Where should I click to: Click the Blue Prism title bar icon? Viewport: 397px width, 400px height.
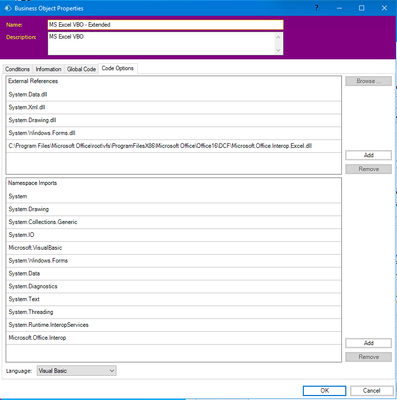pyautogui.click(x=8, y=8)
